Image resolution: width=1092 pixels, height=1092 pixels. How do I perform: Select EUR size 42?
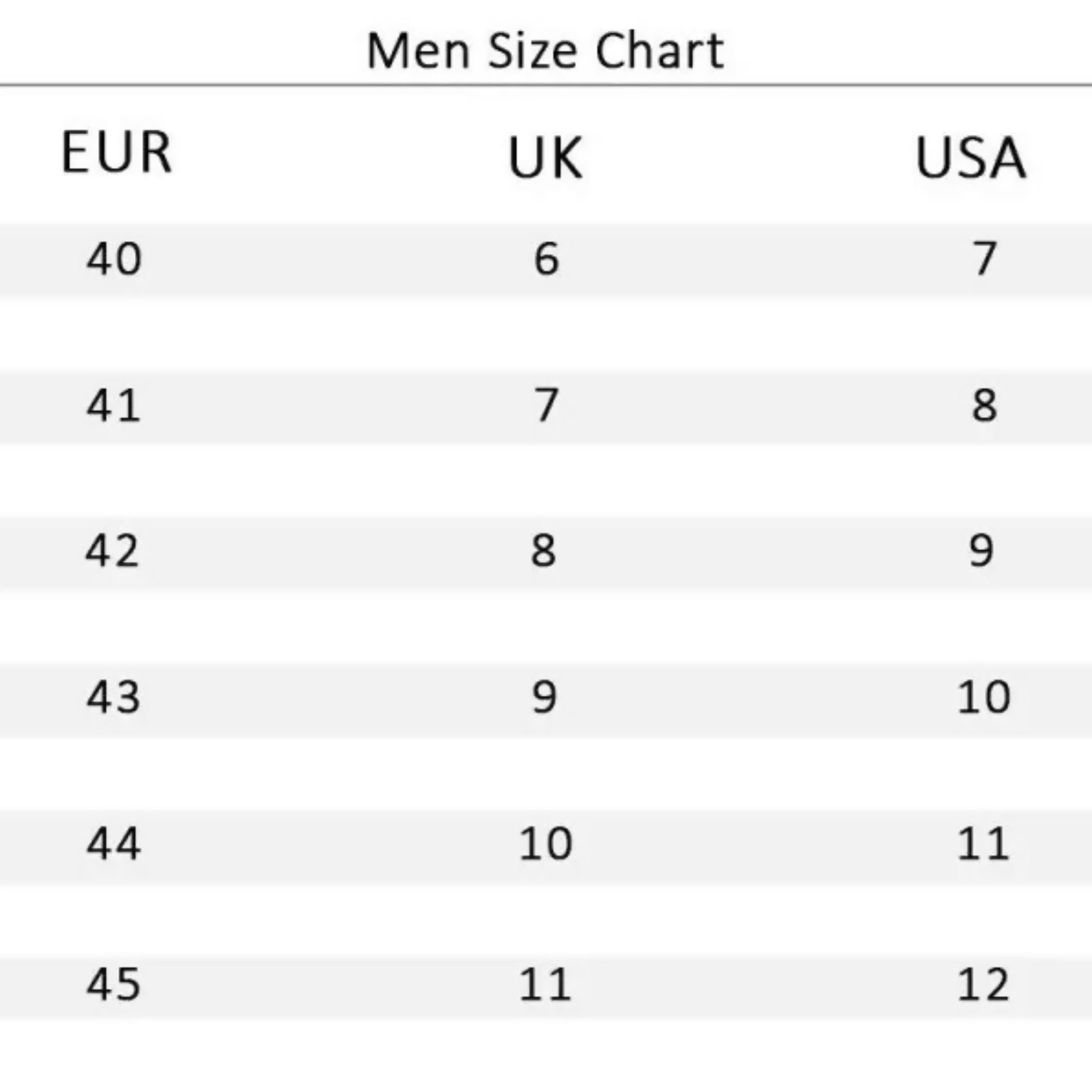pos(112,551)
